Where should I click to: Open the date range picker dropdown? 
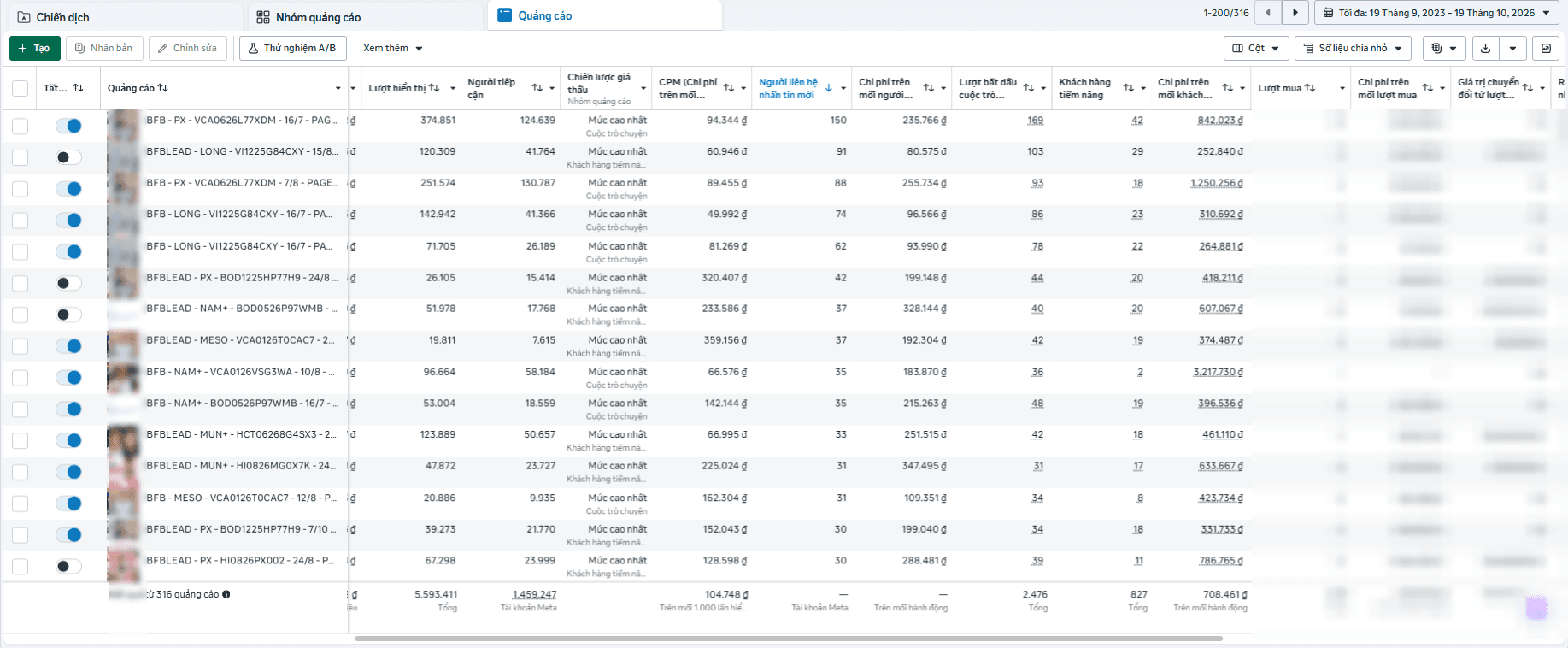(1436, 13)
